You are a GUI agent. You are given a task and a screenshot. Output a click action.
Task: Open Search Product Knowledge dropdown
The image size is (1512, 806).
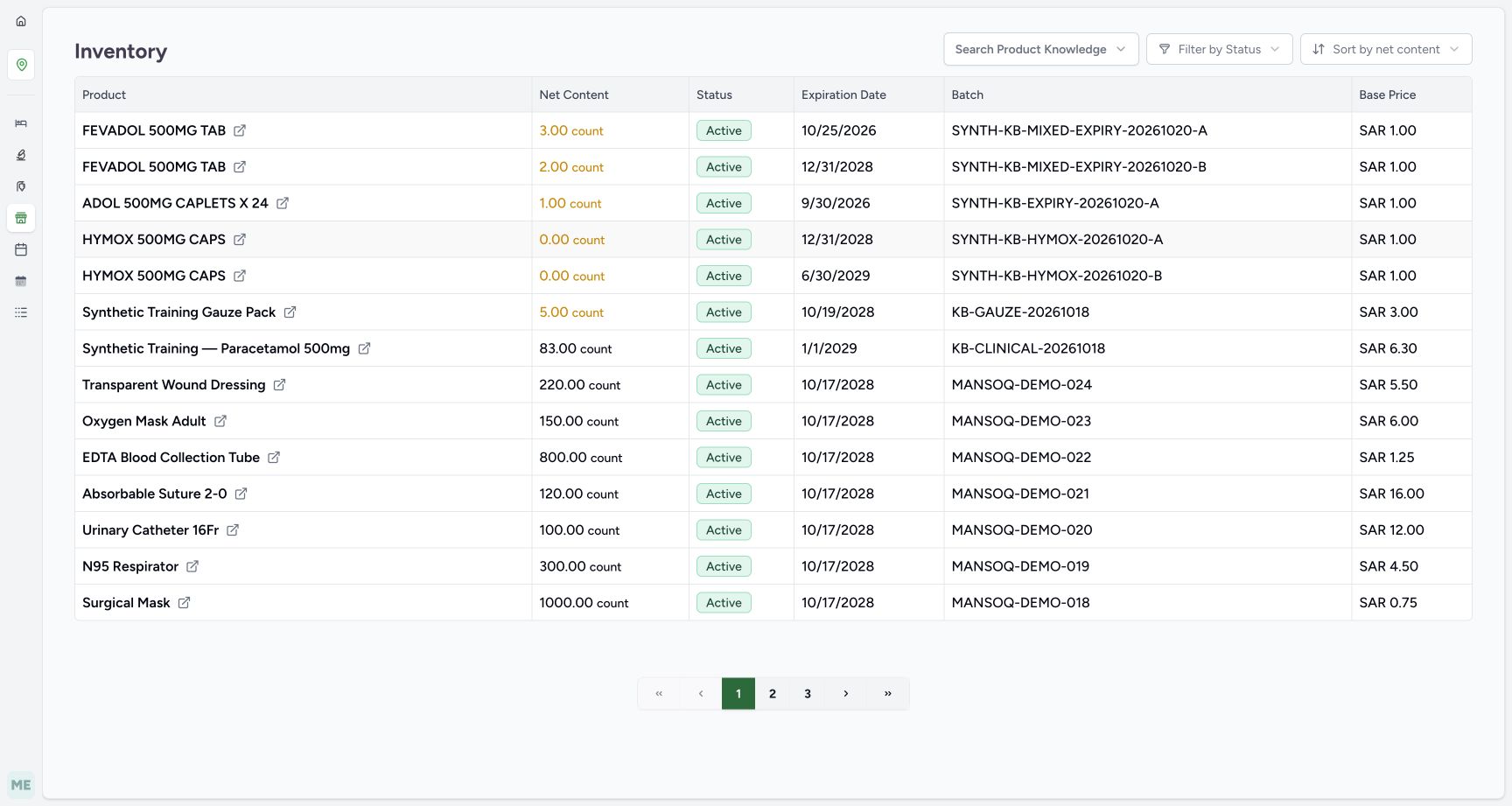coord(1040,49)
